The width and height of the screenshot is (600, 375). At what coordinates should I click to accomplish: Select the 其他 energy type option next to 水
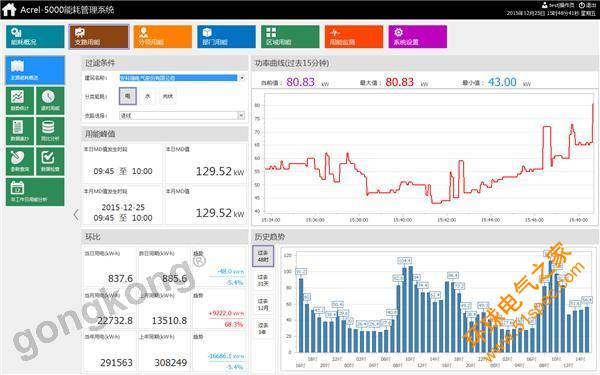click(x=168, y=96)
